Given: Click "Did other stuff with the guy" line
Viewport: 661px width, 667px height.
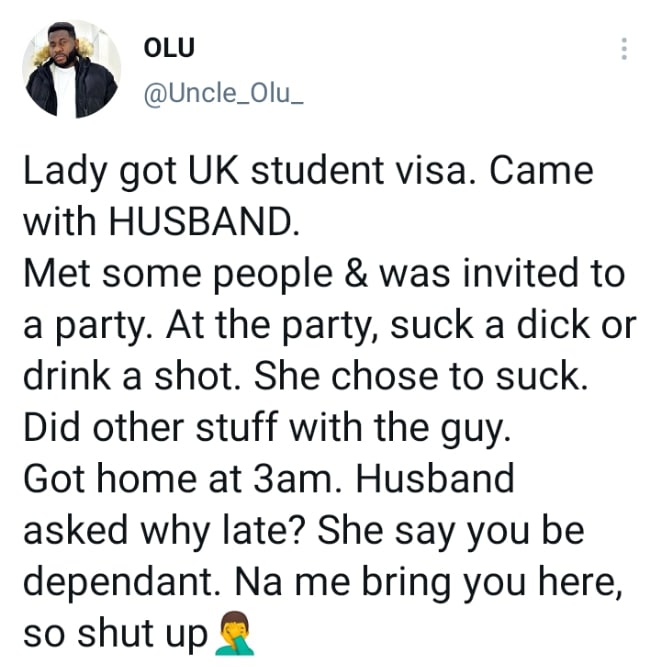Looking at the screenshot, I should coord(267,430).
